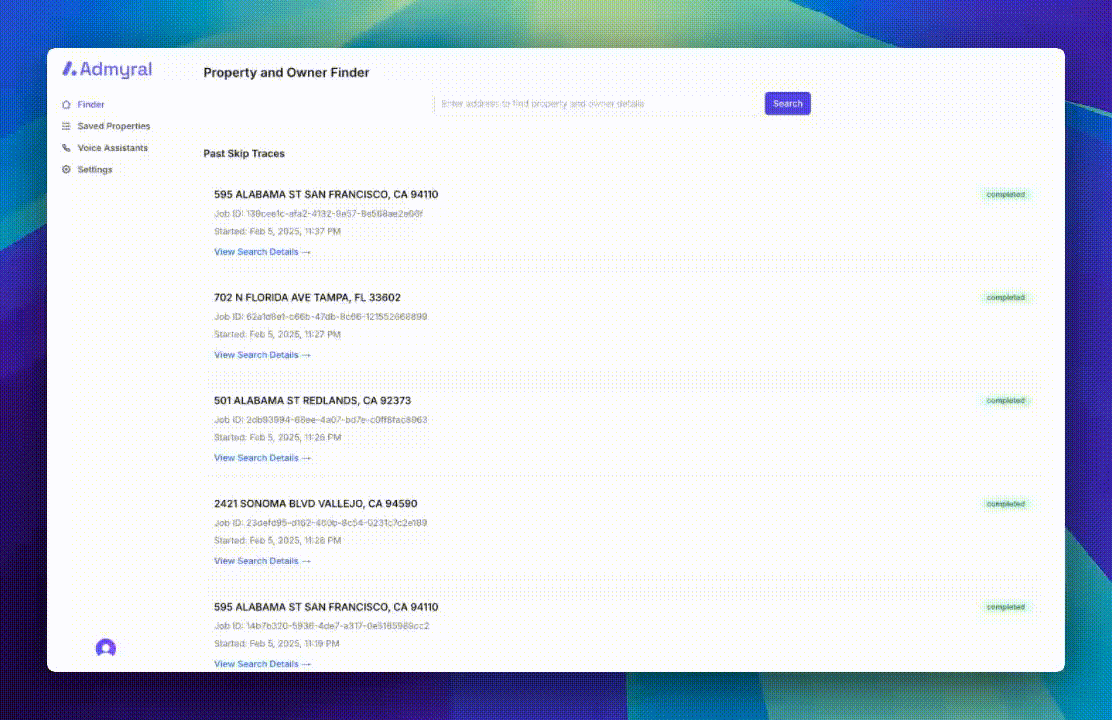Go to Saved Properties
The image size is (1112, 720).
113,126
